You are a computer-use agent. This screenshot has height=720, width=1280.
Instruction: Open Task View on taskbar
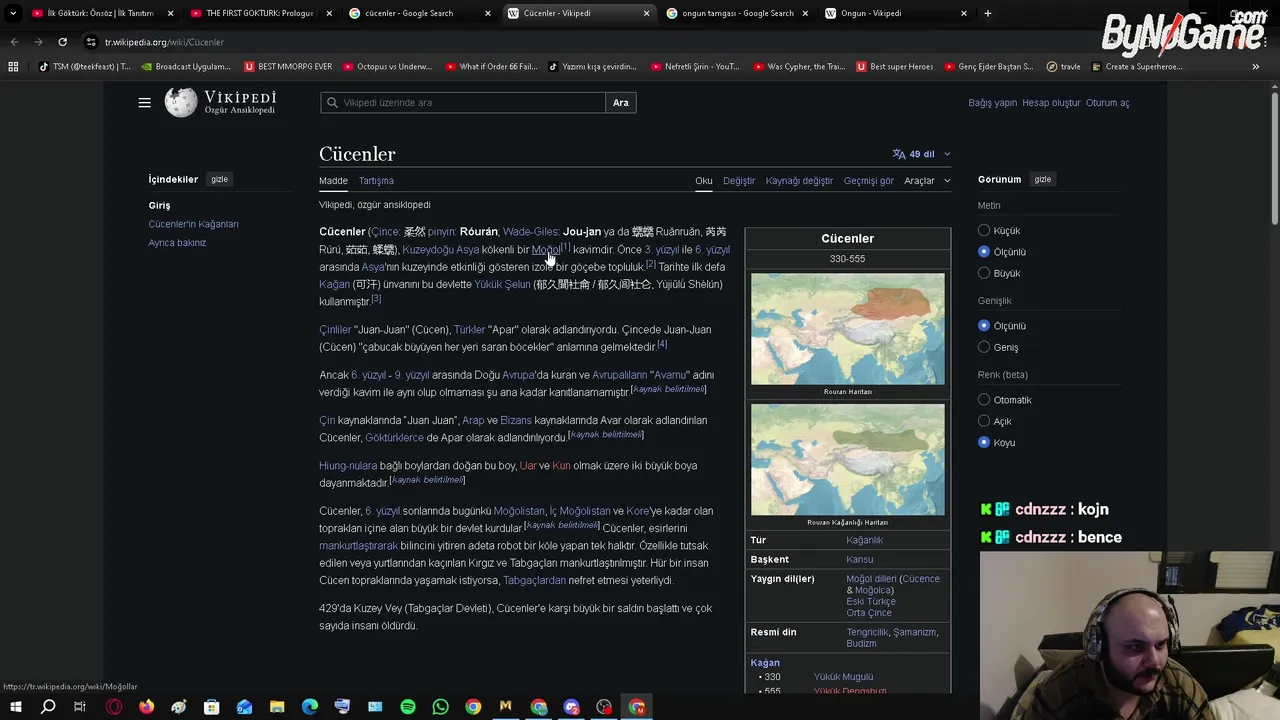coord(80,707)
